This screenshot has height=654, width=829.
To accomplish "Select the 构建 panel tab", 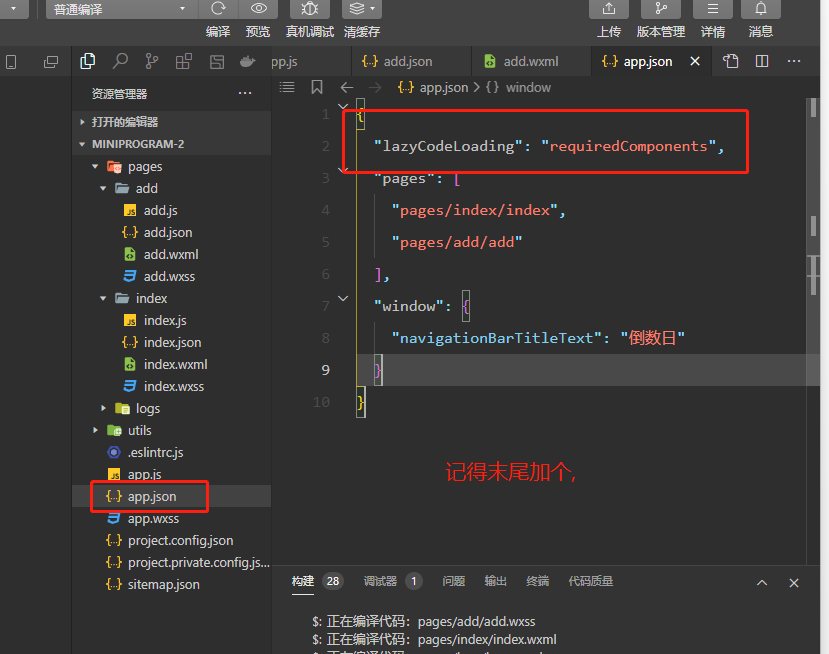I will tap(303, 582).
